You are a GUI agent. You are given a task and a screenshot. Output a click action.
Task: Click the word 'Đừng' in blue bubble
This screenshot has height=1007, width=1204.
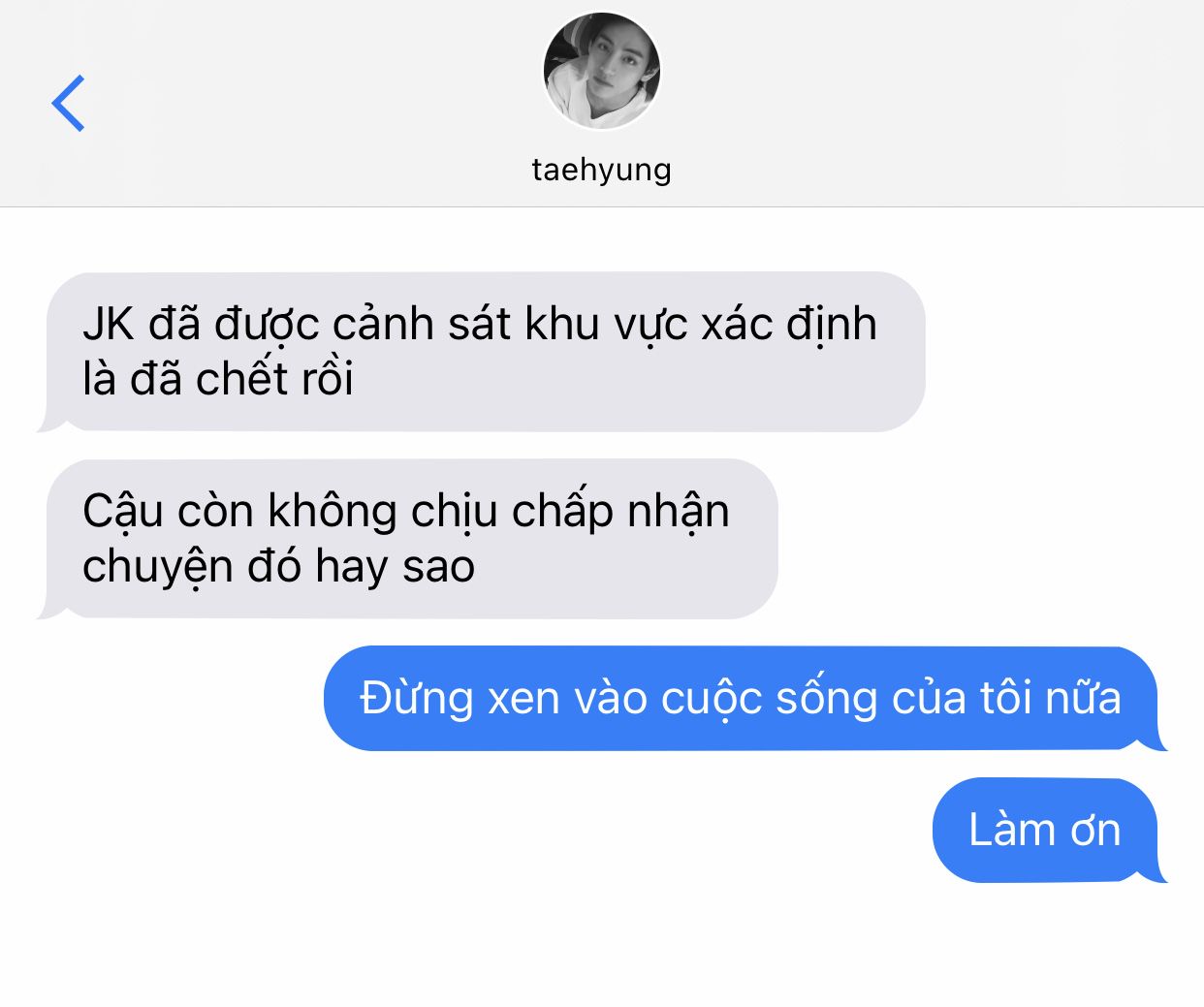pyautogui.click(x=417, y=699)
